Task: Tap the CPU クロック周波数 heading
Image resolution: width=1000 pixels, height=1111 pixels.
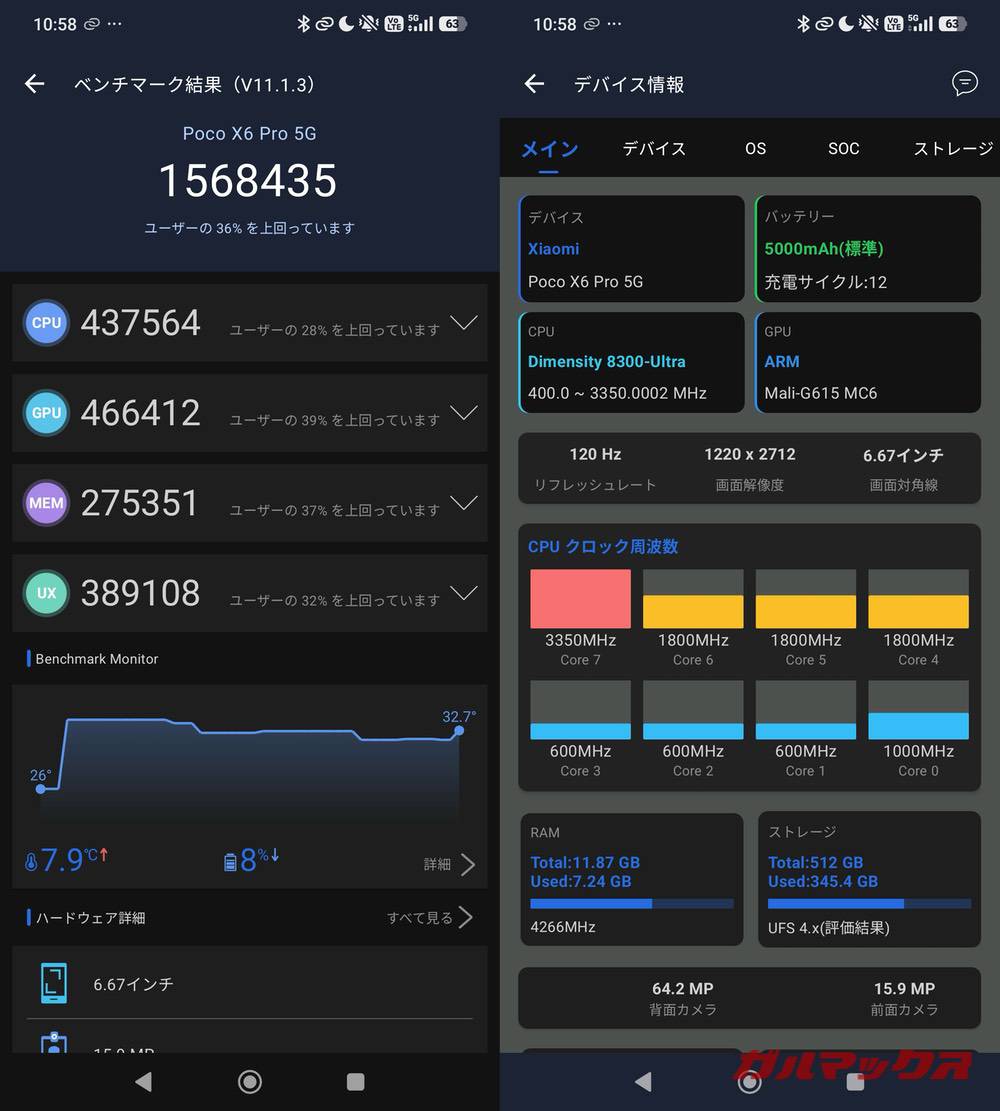Action: pos(603,546)
